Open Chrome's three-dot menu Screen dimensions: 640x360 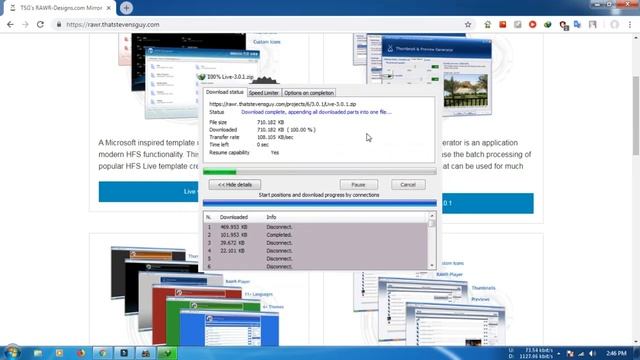pyautogui.click(x=630, y=24)
